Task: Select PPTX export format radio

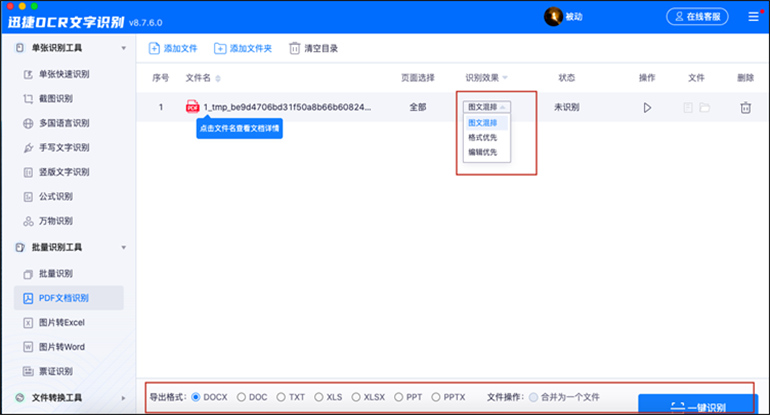Action: (x=436, y=397)
